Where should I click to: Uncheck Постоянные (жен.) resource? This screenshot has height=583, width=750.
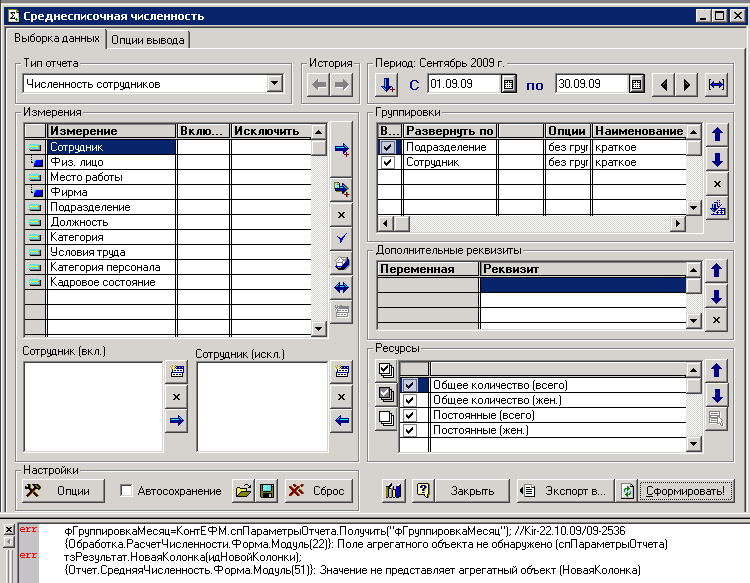(409, 430)
